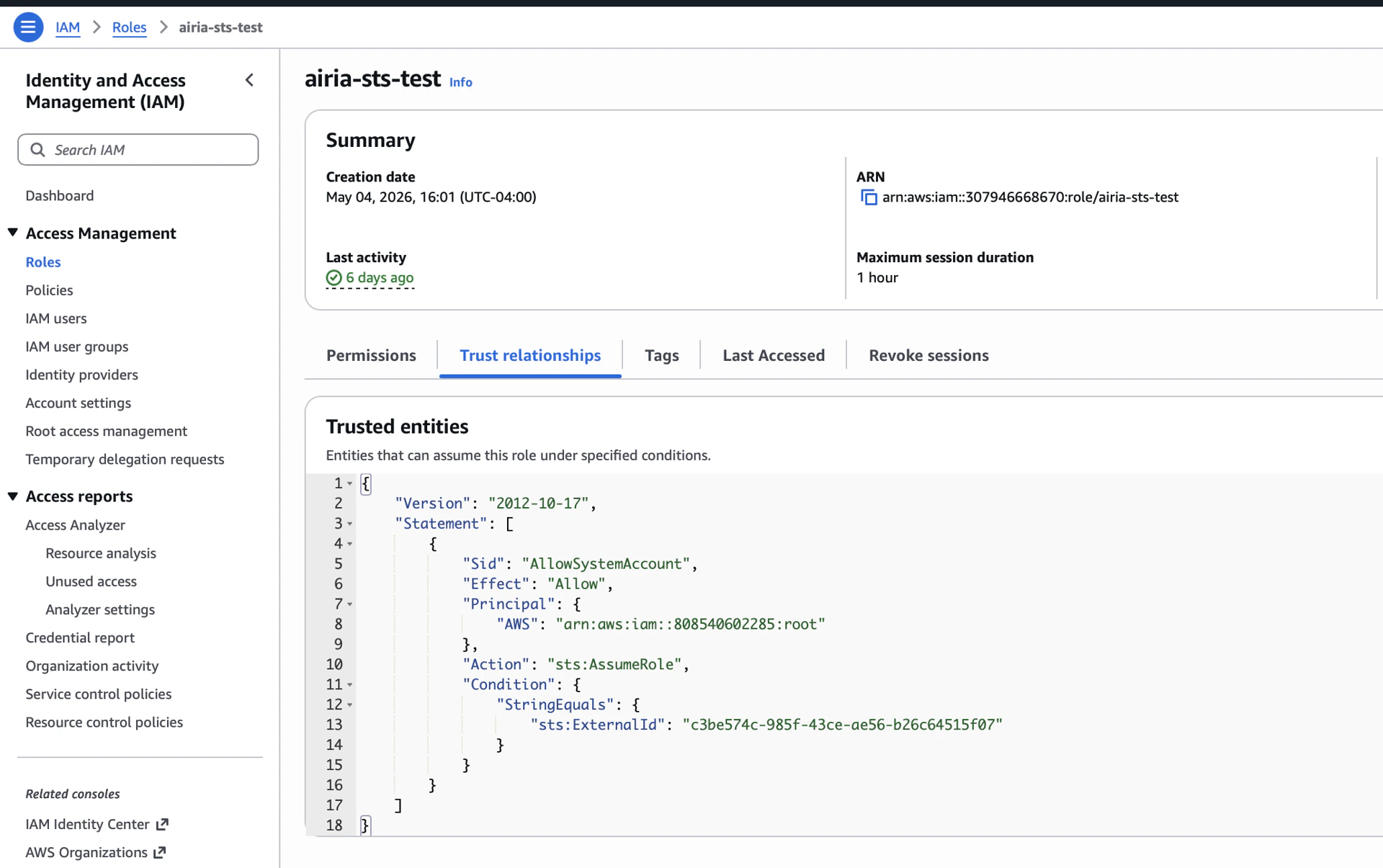Click the ARN text arn:aws:iam::307946668670:role/airia-sts-test

1030,197
